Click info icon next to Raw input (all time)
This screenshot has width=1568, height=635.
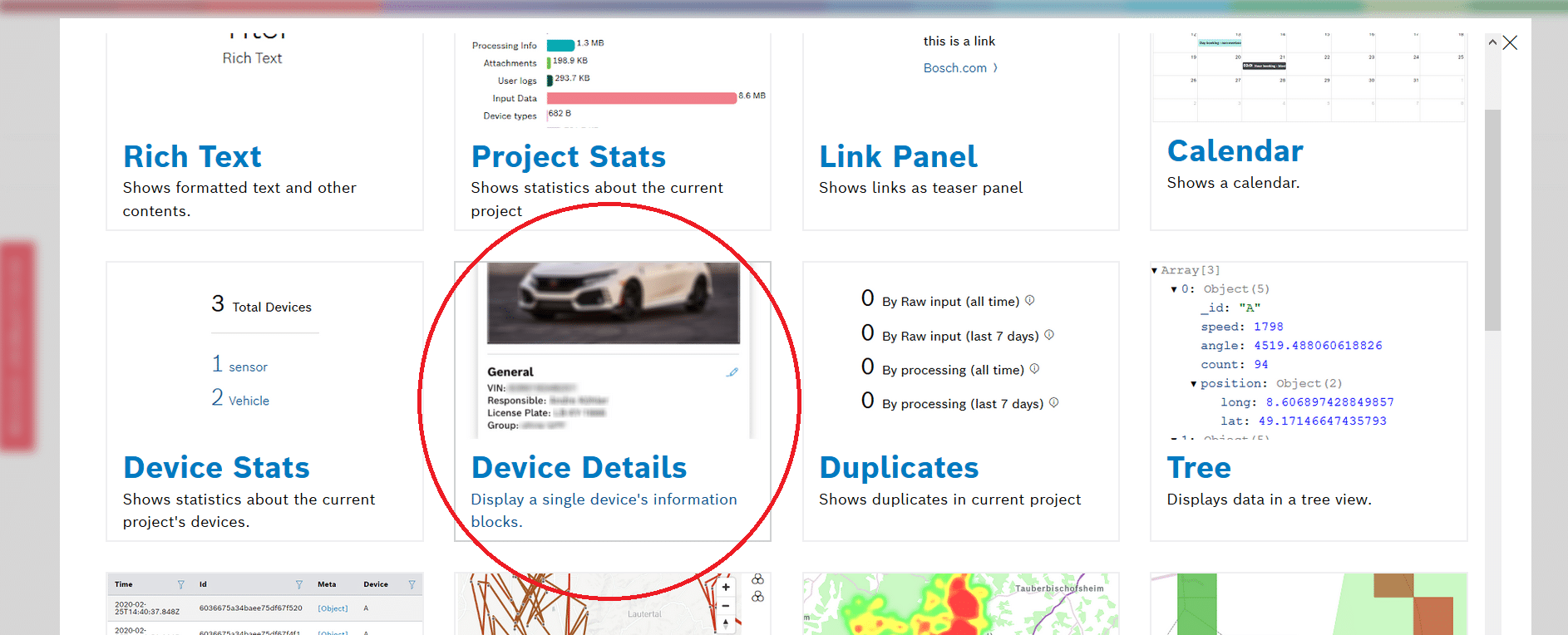[x=1029, y=301]
